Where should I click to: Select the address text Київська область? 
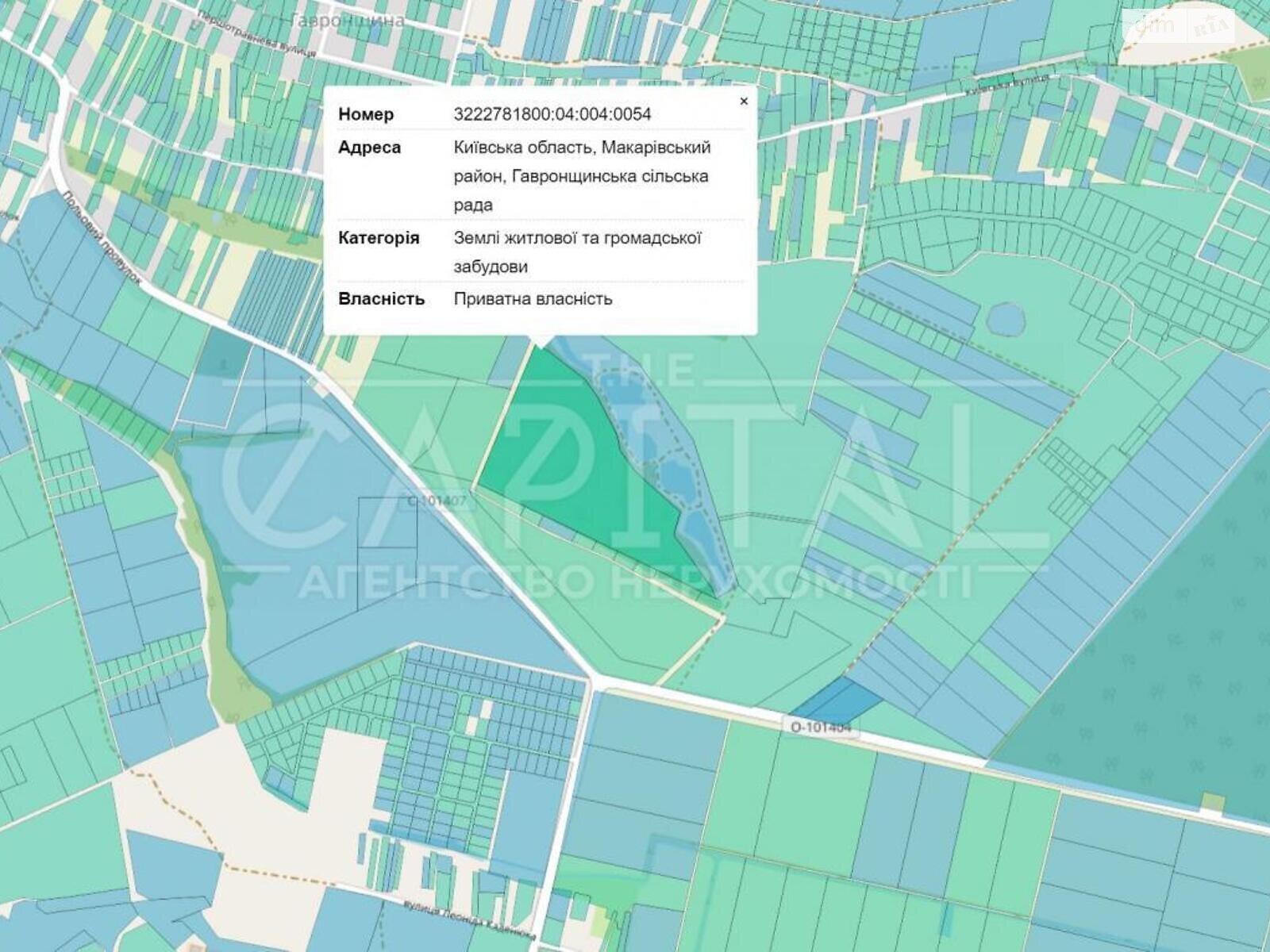pos(523,147)
